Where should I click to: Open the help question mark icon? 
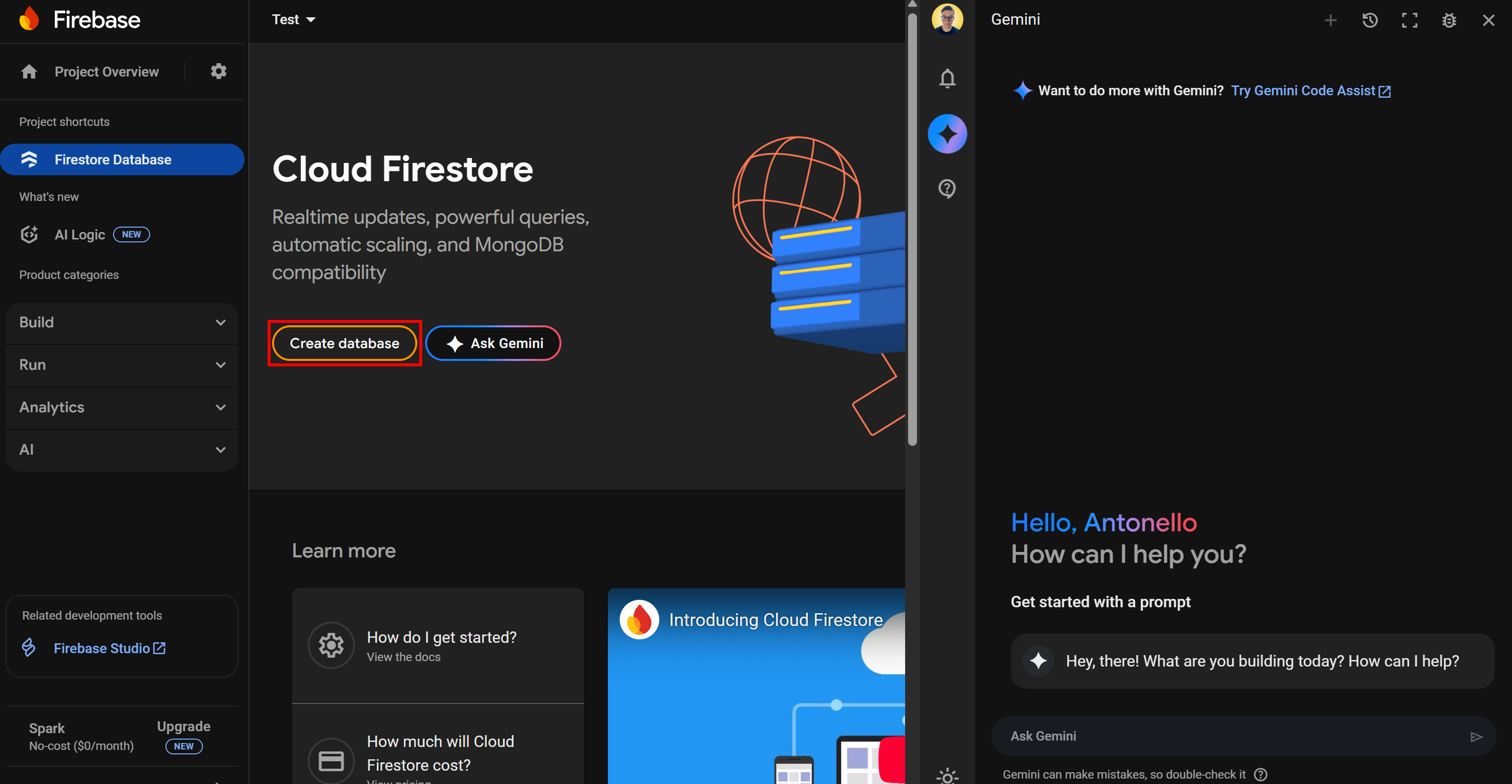pos(947,189)
